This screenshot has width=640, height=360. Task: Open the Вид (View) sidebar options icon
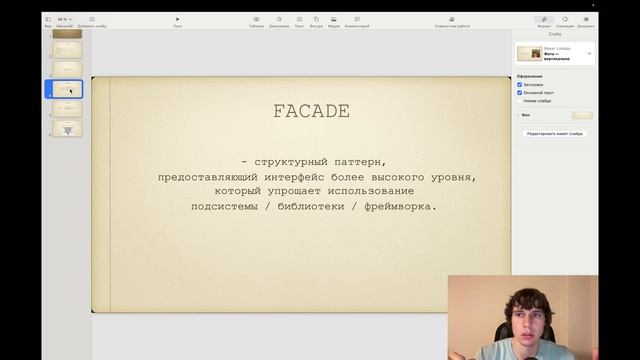pyautogui.click(x=48, y=19)
